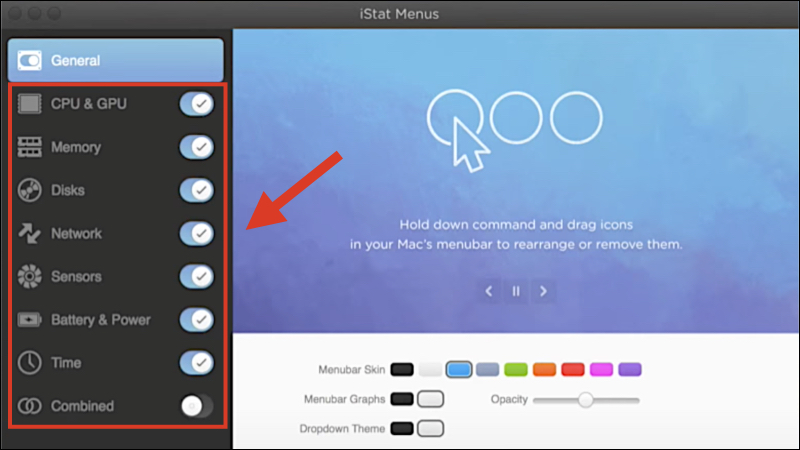800x450 pixels.
Task: Click the Time label in sidebar
Action: (x=66, y=363)
